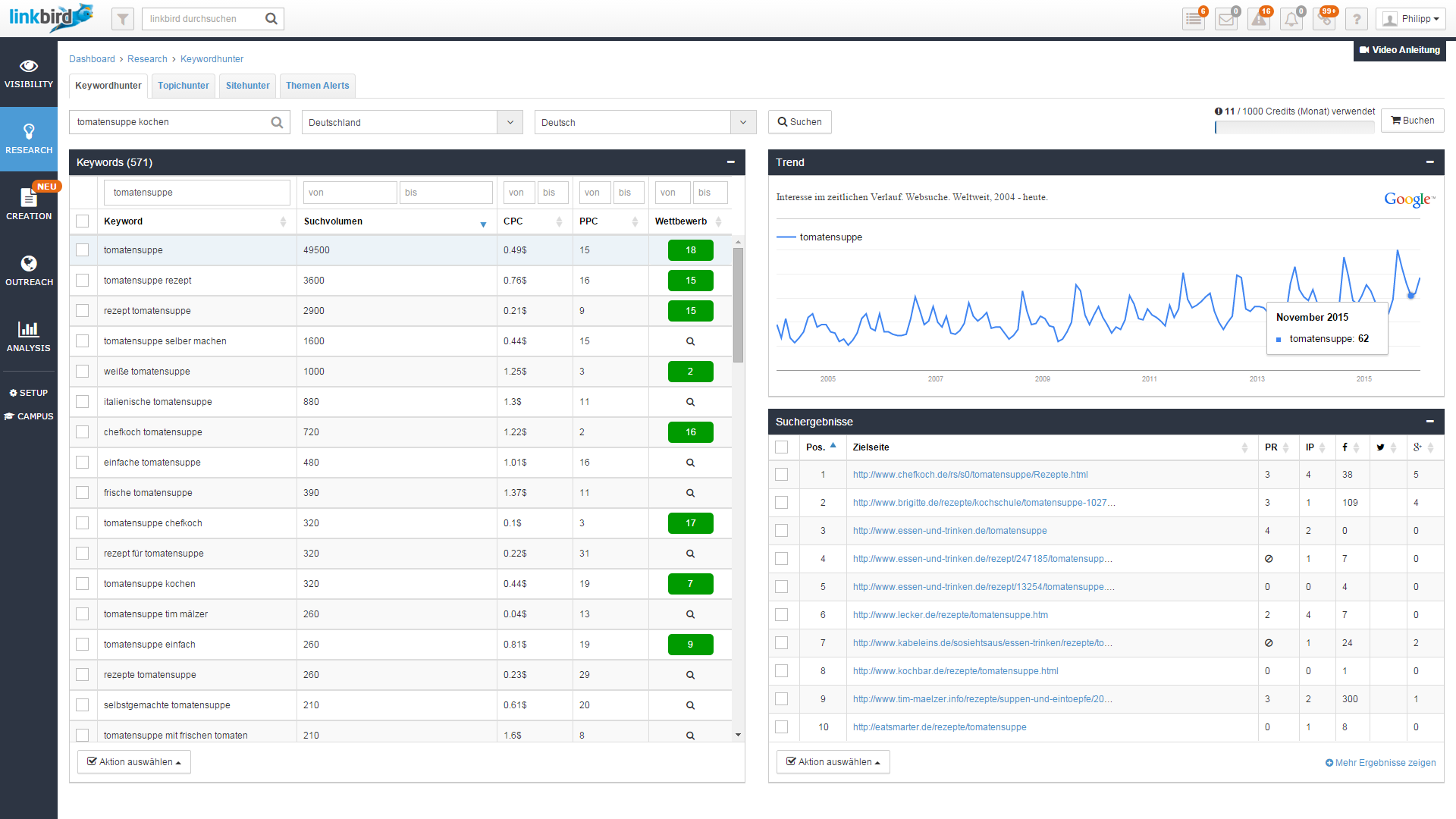Open the help question mark icon
1456x819 pixels.
click(x=1357, y=18)
